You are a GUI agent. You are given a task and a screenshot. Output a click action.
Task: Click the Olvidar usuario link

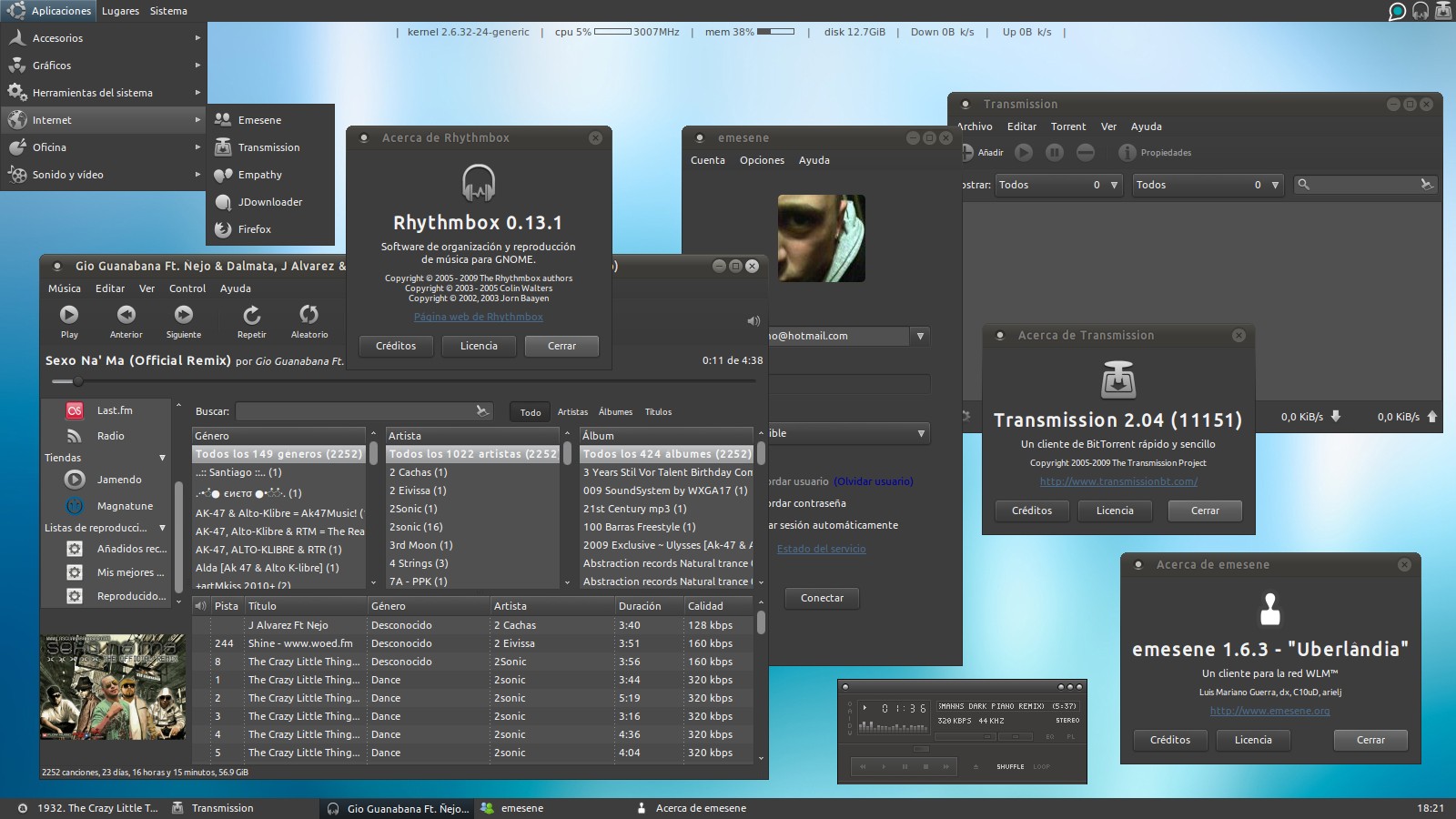[874, 481]
